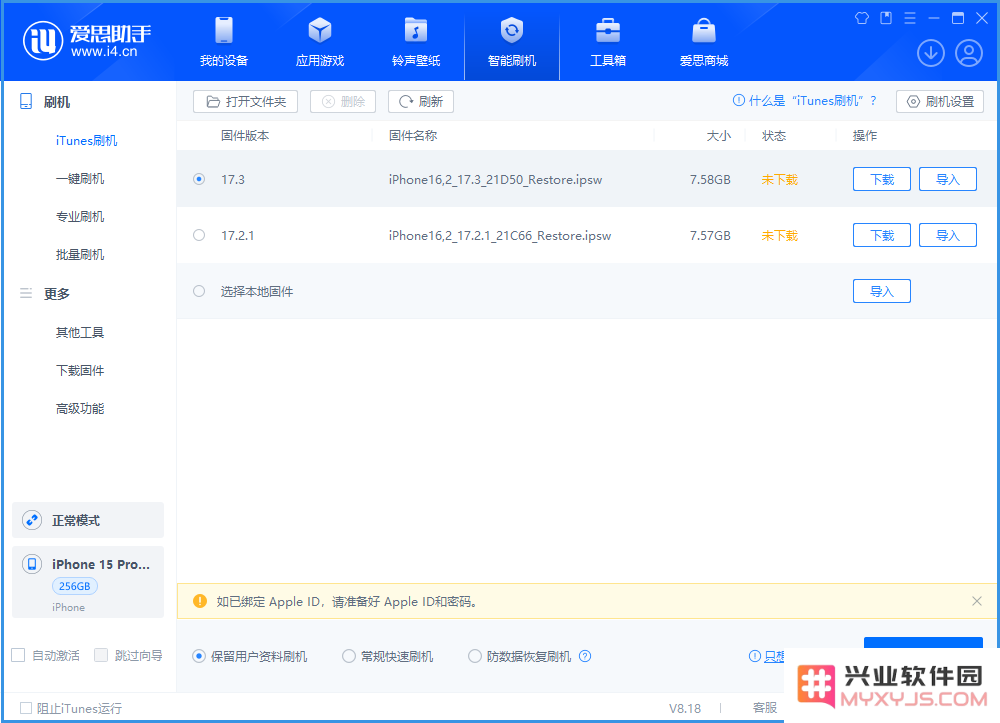The image size is (1000, 723).
Task: Select 专业刷机 in sidebar
Action: pyautogui.click(x=80, y=217)
